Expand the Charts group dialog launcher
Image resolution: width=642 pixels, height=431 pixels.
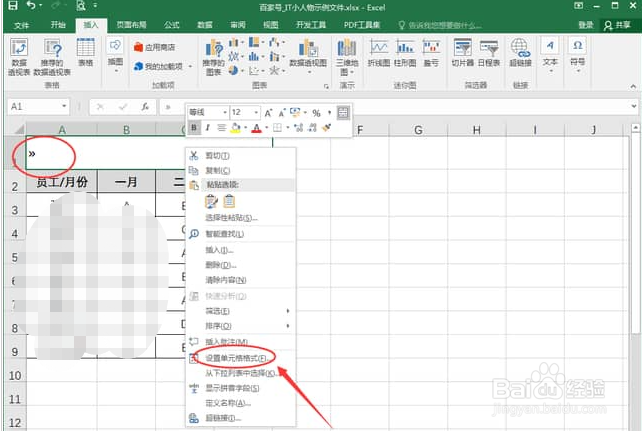pyautogui.click(x=326, y=86)
